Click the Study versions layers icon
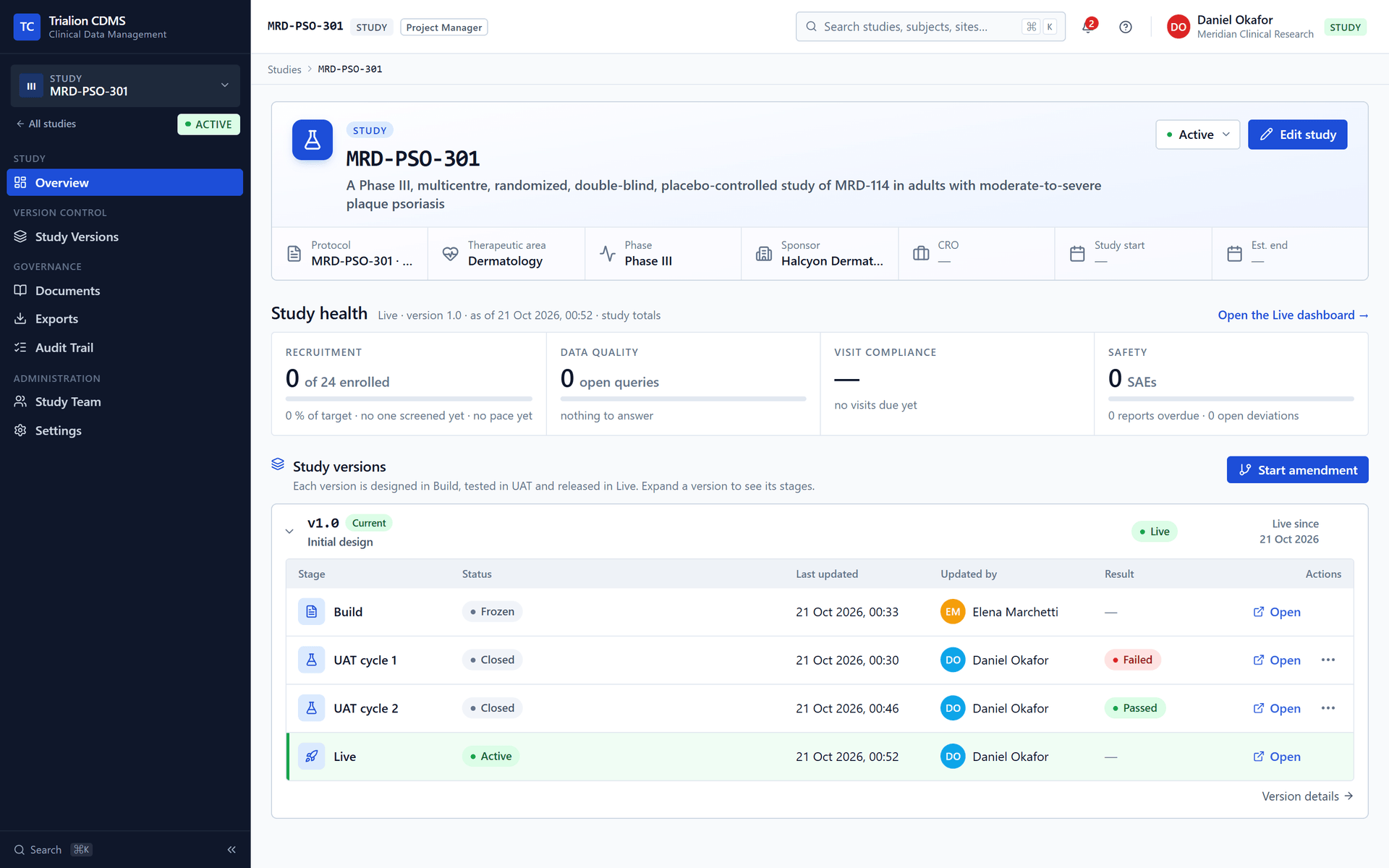Screen dimensions: 1389x868 pyautogui.click(x=278, y=464)
